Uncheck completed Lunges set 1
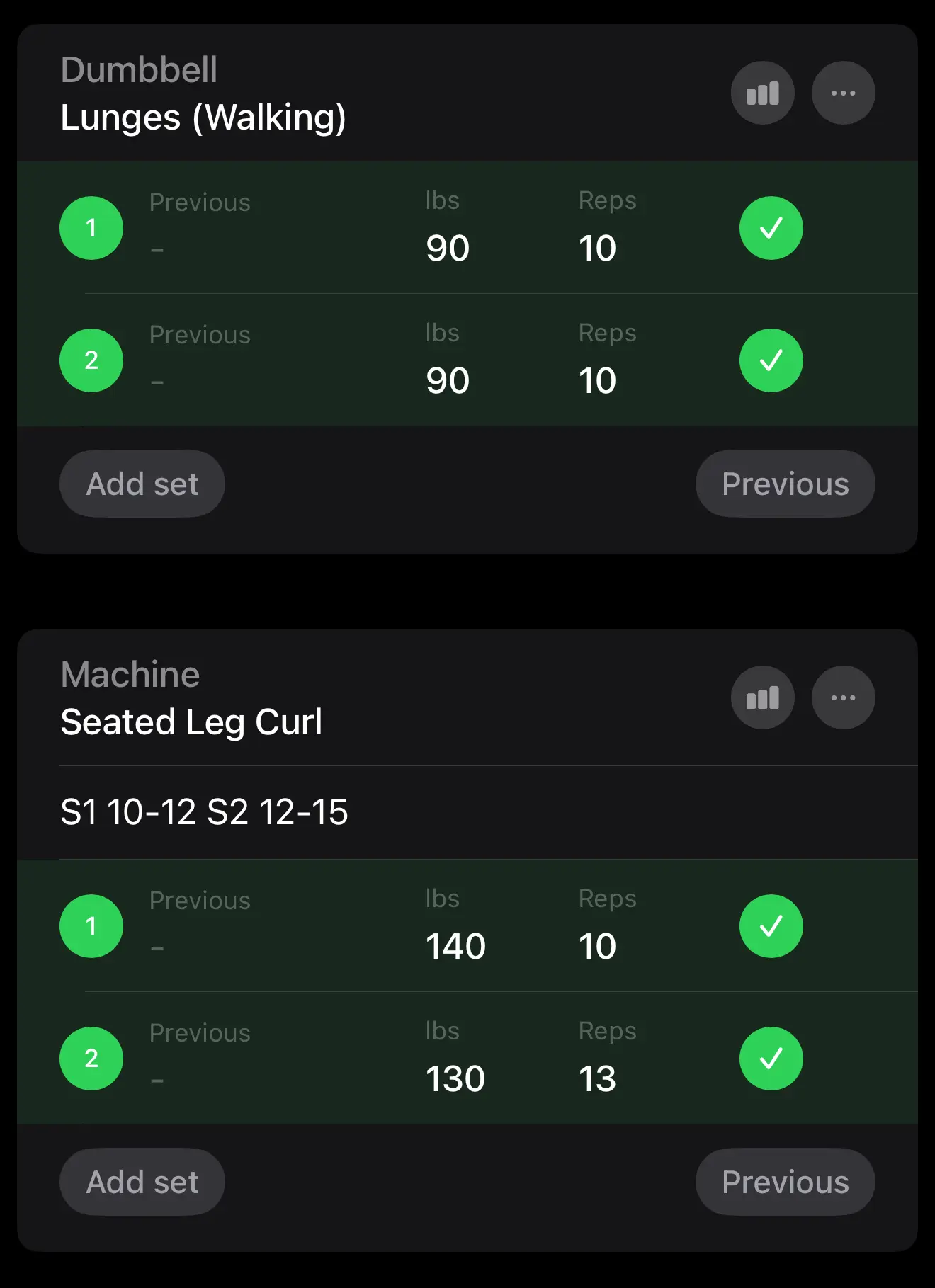This screenshot has height=1288, width=935. 771,228
